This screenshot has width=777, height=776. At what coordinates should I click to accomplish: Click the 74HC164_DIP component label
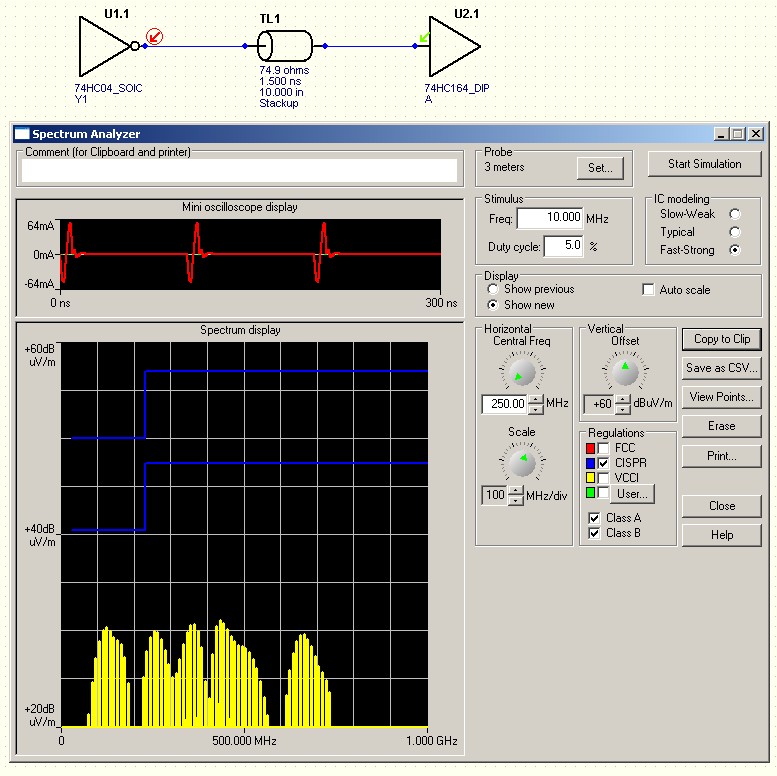(457, 88)
